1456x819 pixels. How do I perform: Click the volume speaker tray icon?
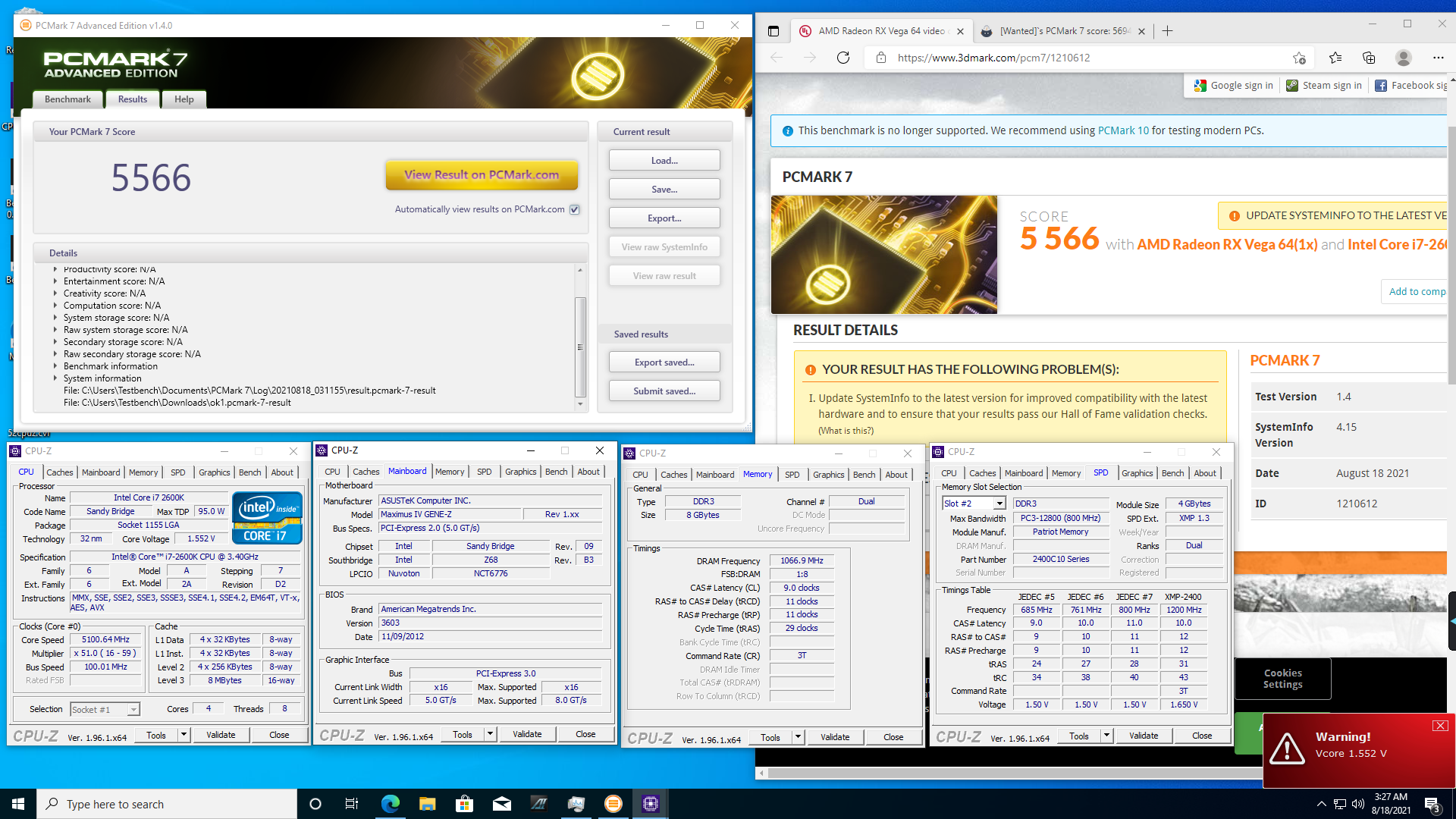coord(1358,804)
